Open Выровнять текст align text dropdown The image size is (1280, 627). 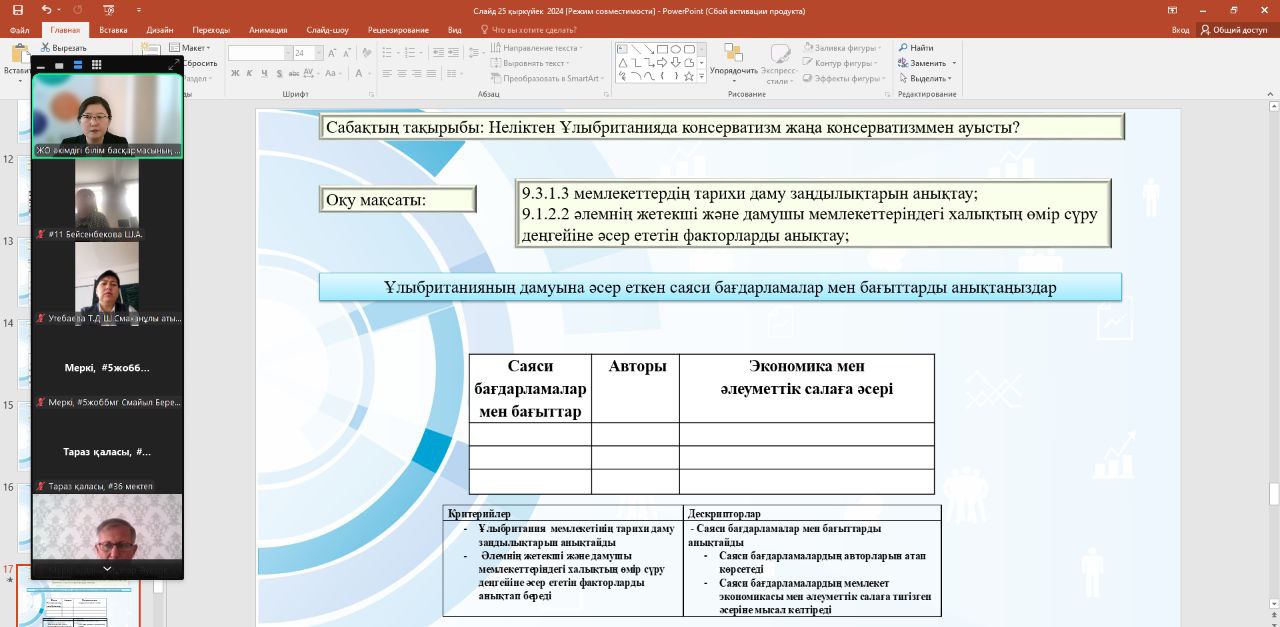[531, 62]
